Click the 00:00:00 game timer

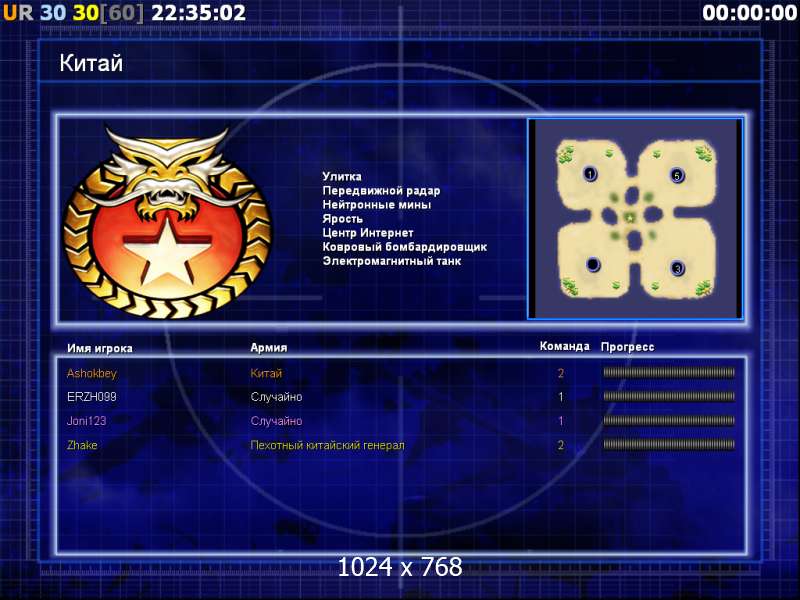pyautogui.click(x=749, y=13)
